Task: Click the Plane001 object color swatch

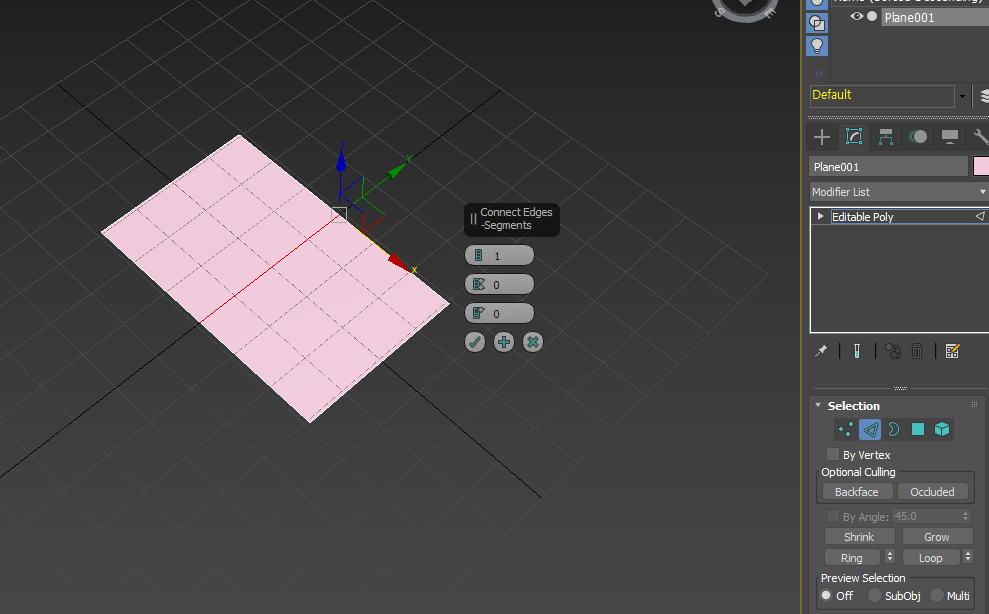Action: [981, 167]
